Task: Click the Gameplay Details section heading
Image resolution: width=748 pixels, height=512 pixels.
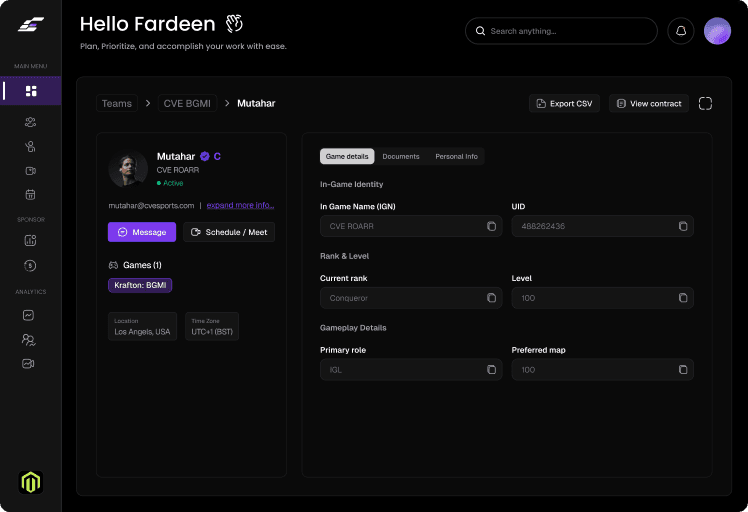Action: (353, 328)
